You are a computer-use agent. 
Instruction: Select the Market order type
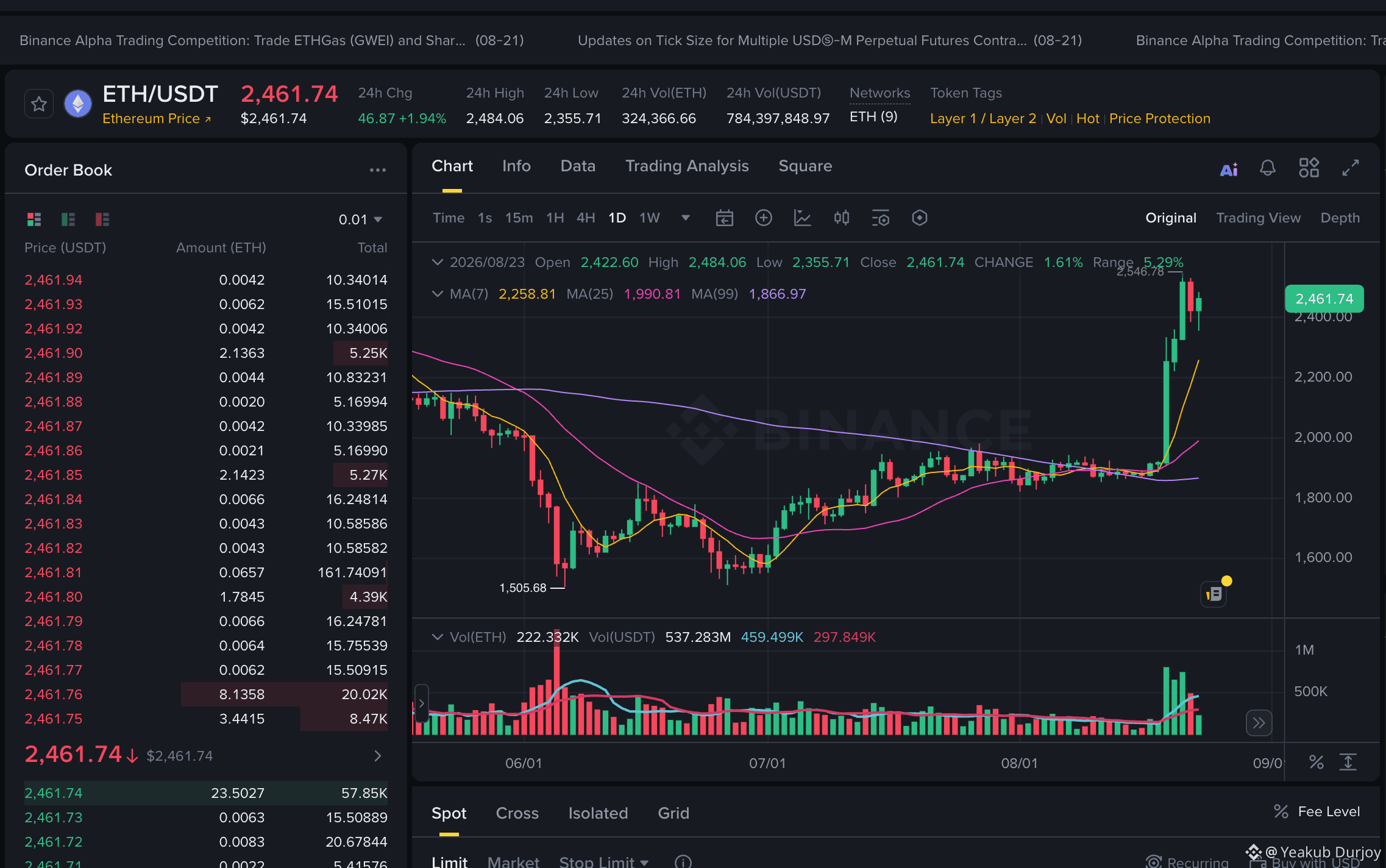click(513, 862)
